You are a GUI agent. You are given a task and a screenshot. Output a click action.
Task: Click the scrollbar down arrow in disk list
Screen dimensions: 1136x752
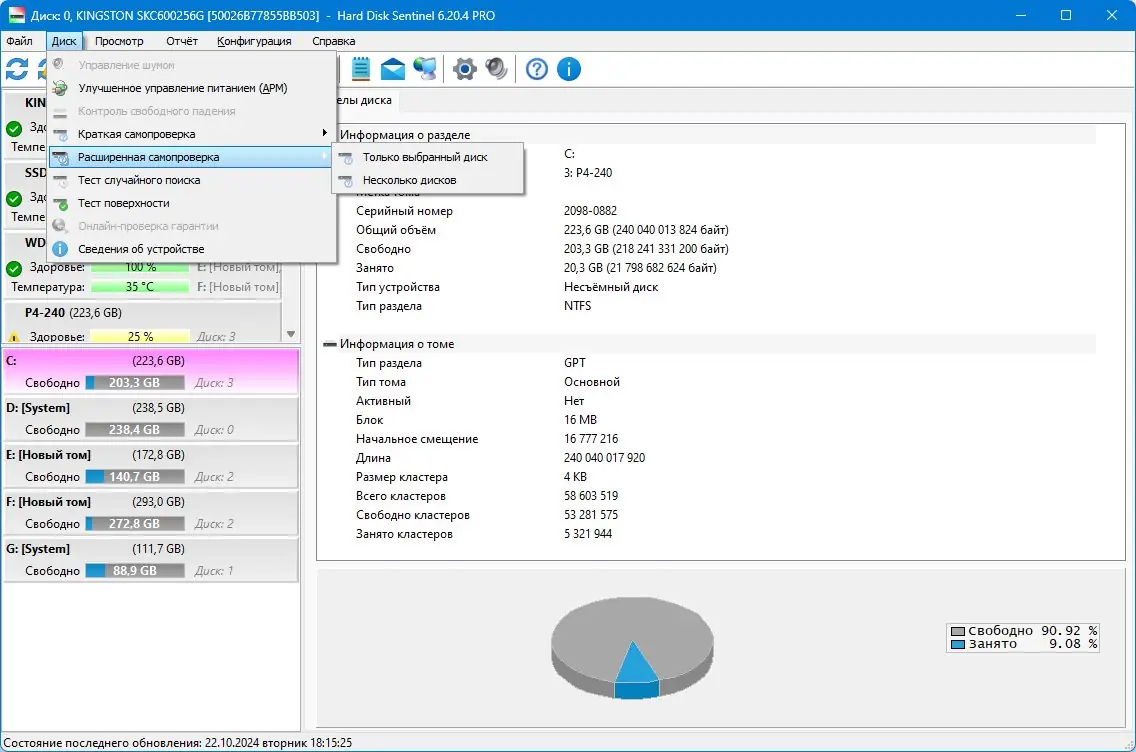[x=291, y=333]
